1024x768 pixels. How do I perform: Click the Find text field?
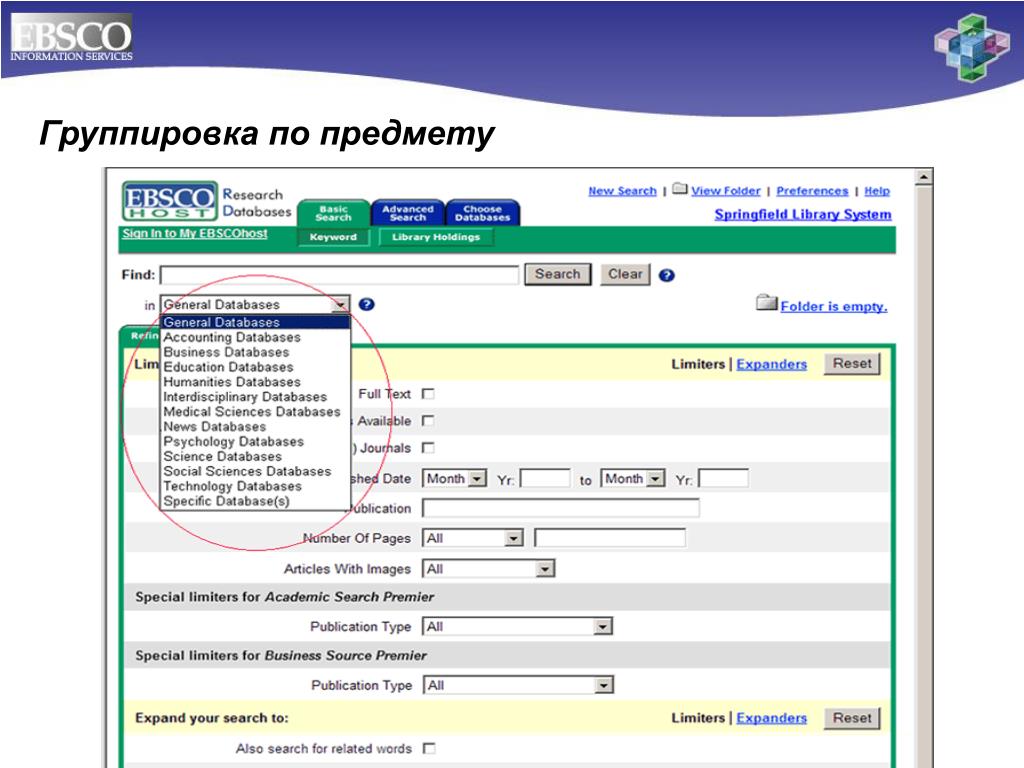tap(340, 275)
